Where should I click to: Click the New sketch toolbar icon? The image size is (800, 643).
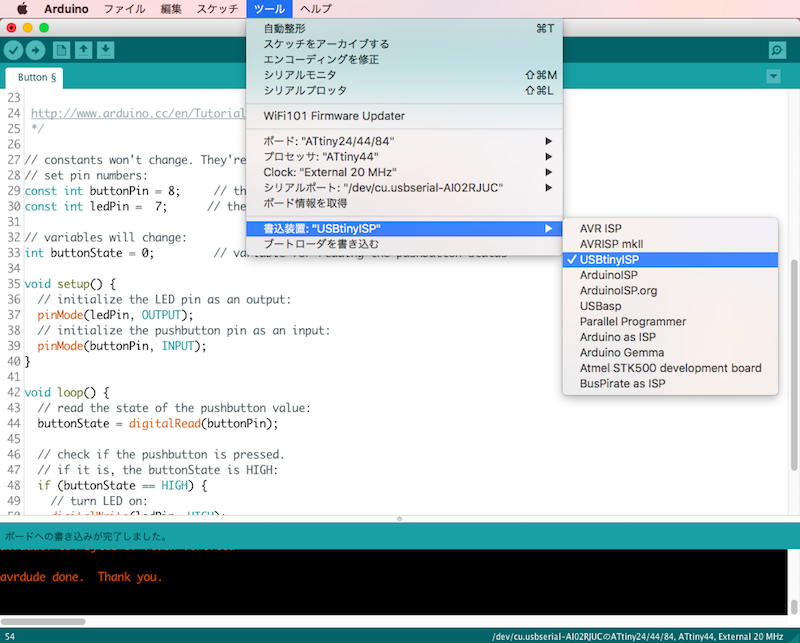point(61,50)
